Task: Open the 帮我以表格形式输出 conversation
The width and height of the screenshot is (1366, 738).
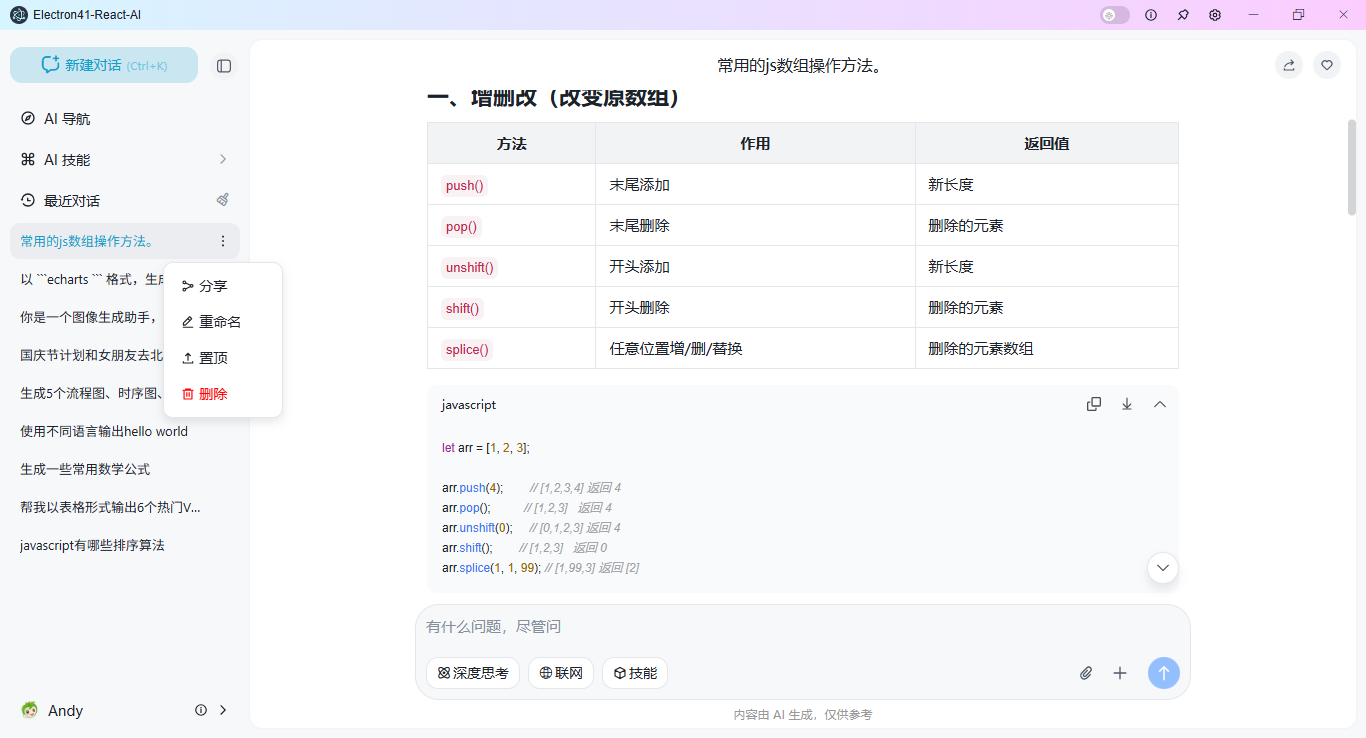Action: click(x=125, y=507)
